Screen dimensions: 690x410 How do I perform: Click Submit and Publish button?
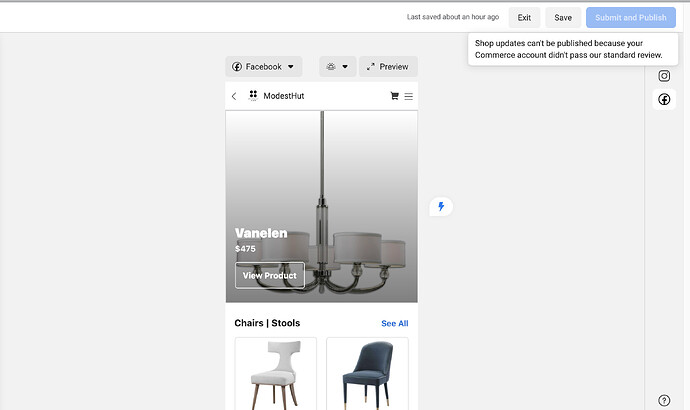[631, 18]
